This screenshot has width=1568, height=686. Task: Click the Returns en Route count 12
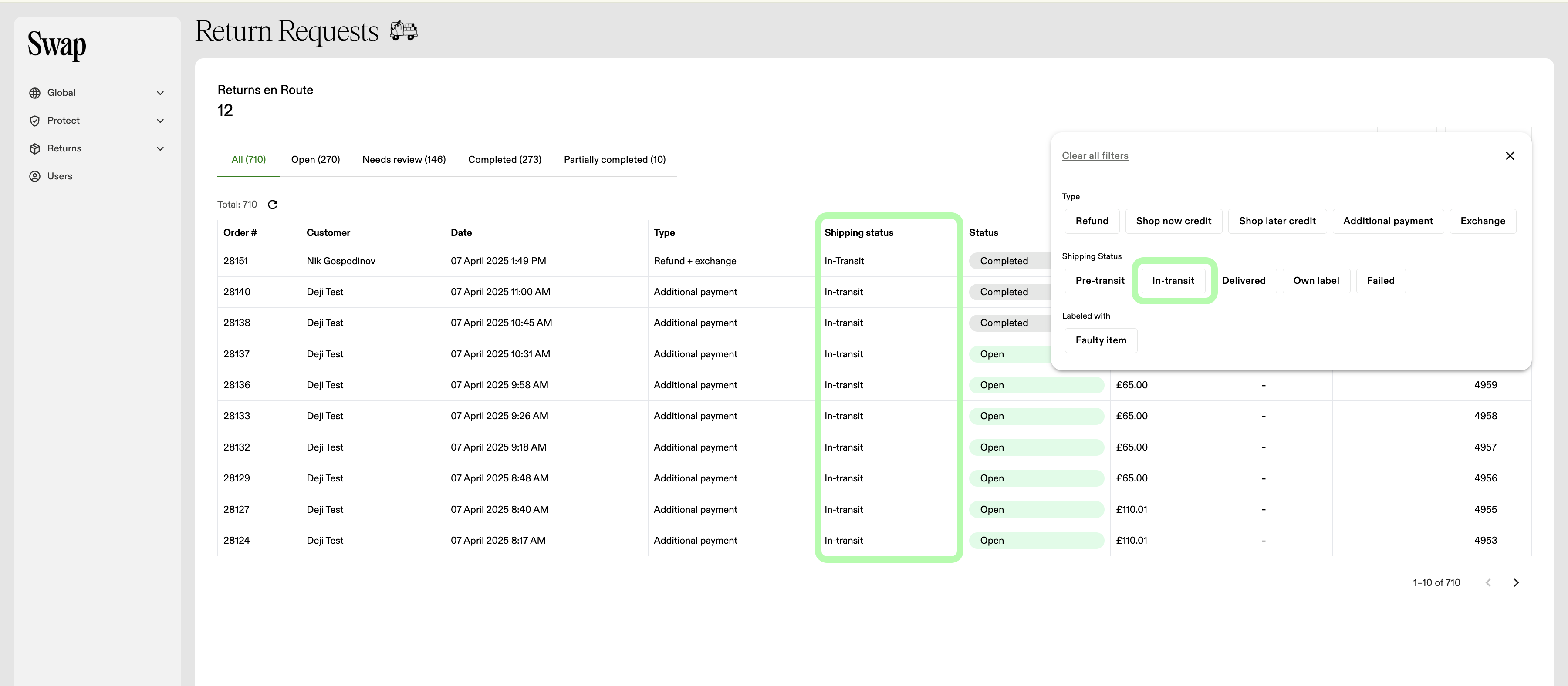click(x=225, y=111)
